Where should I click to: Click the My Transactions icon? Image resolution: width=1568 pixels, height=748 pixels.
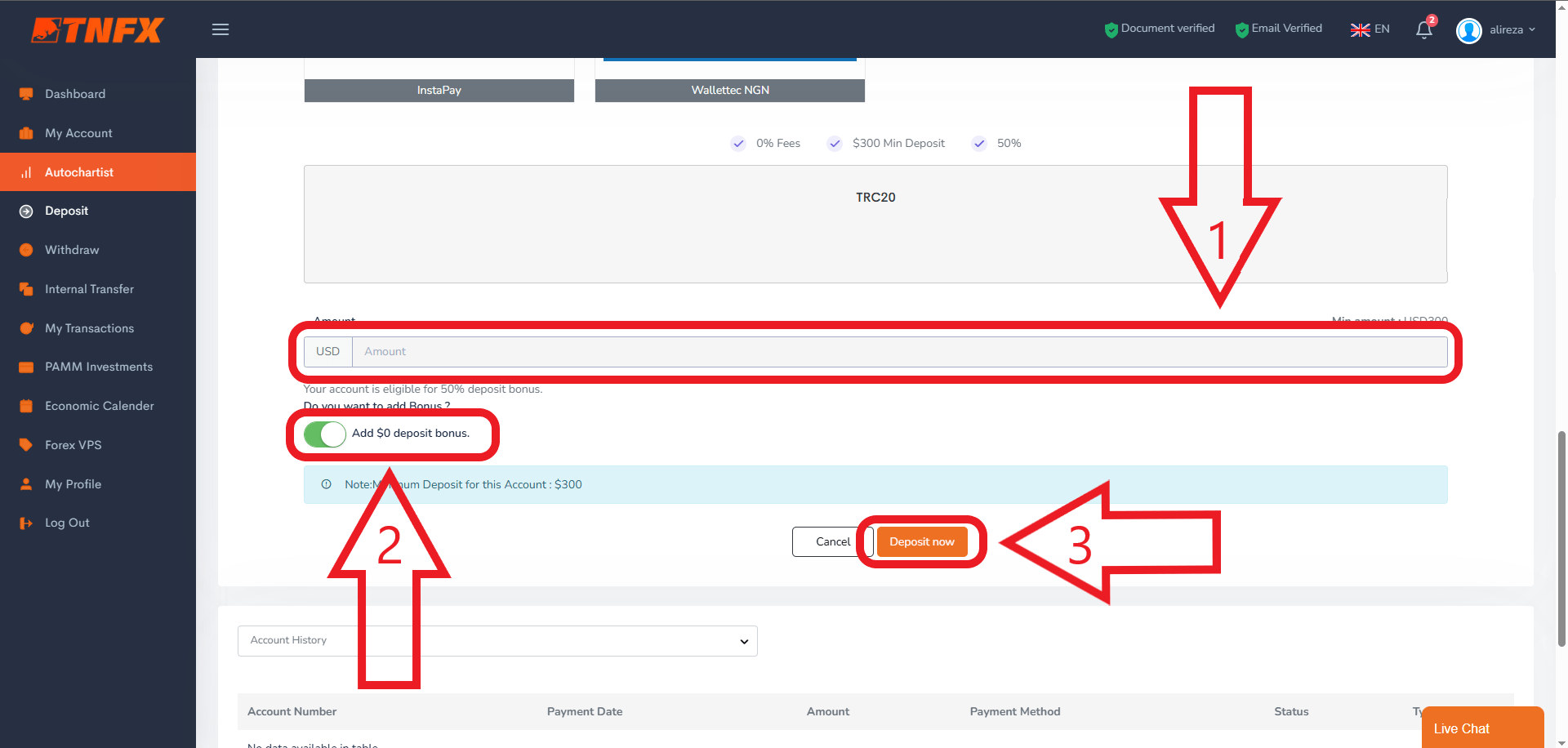point(26,328)
